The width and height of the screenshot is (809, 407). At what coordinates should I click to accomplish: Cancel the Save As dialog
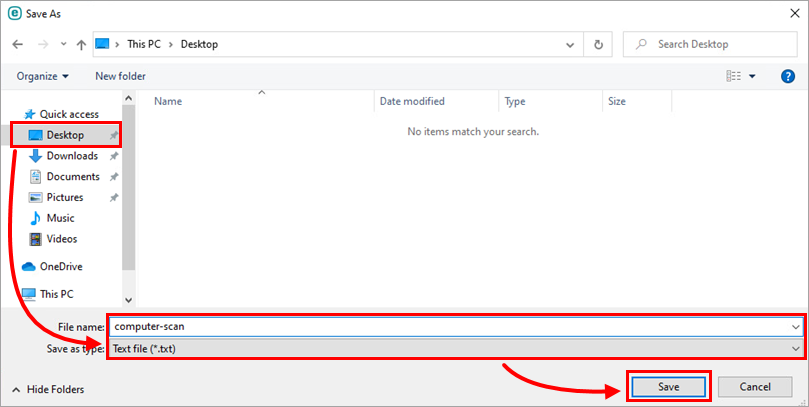click(x=754, y=386)
